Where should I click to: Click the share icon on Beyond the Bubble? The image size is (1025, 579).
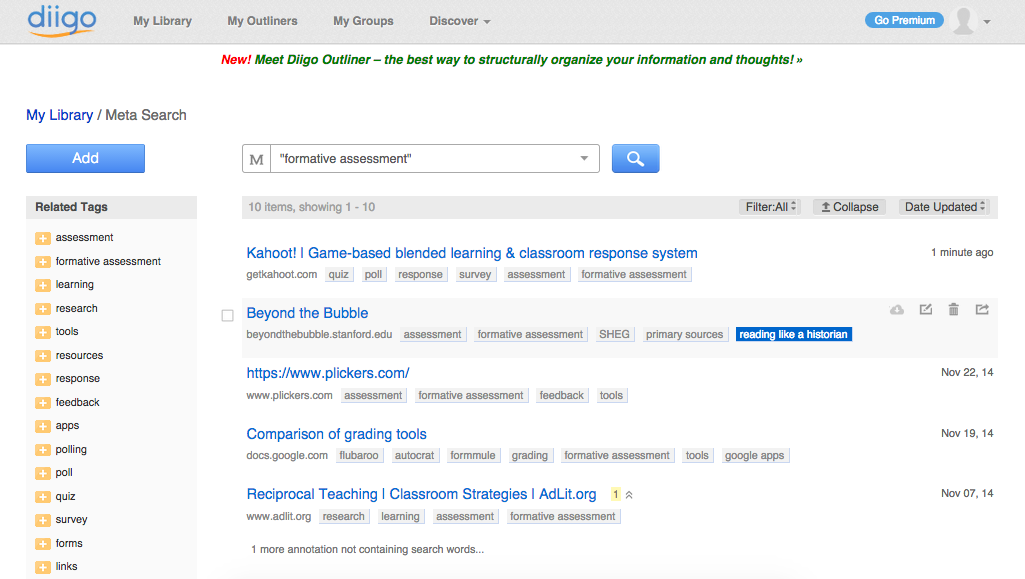[x=982, y=310]
